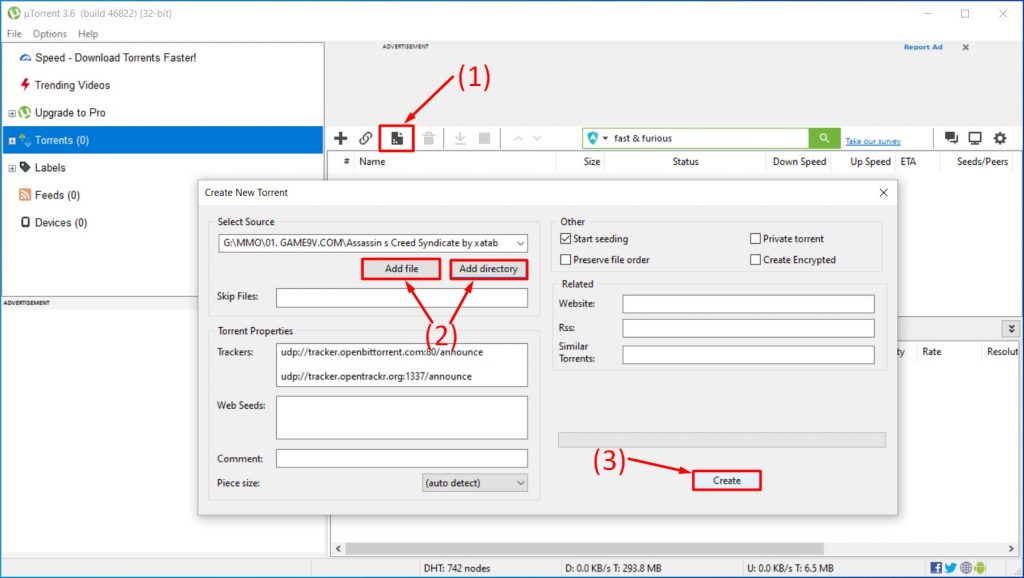
Task: Click the double-chevron panel toggle above Resolut column
Action: (x=1011, y=329)
